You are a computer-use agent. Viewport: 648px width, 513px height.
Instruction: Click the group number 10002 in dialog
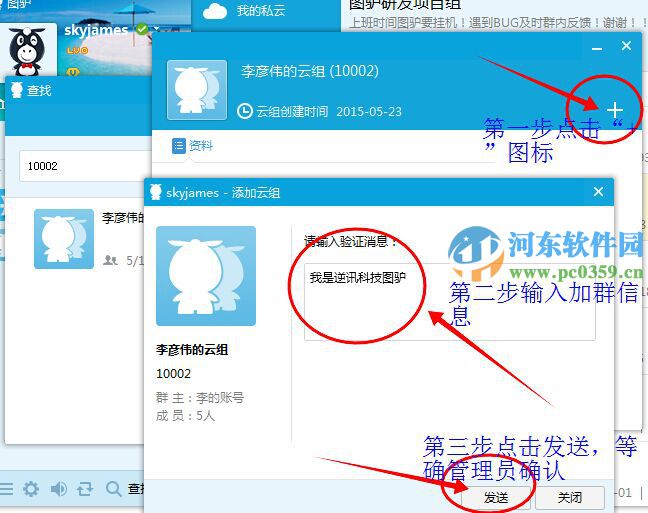coord(174,374)
